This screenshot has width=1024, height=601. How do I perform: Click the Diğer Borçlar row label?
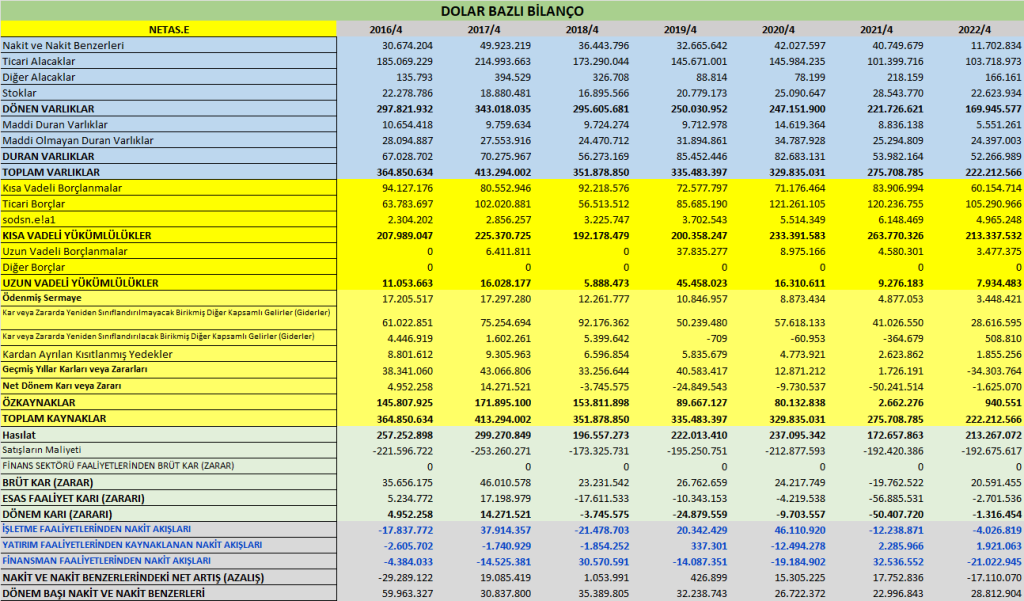tap(33, 267)
